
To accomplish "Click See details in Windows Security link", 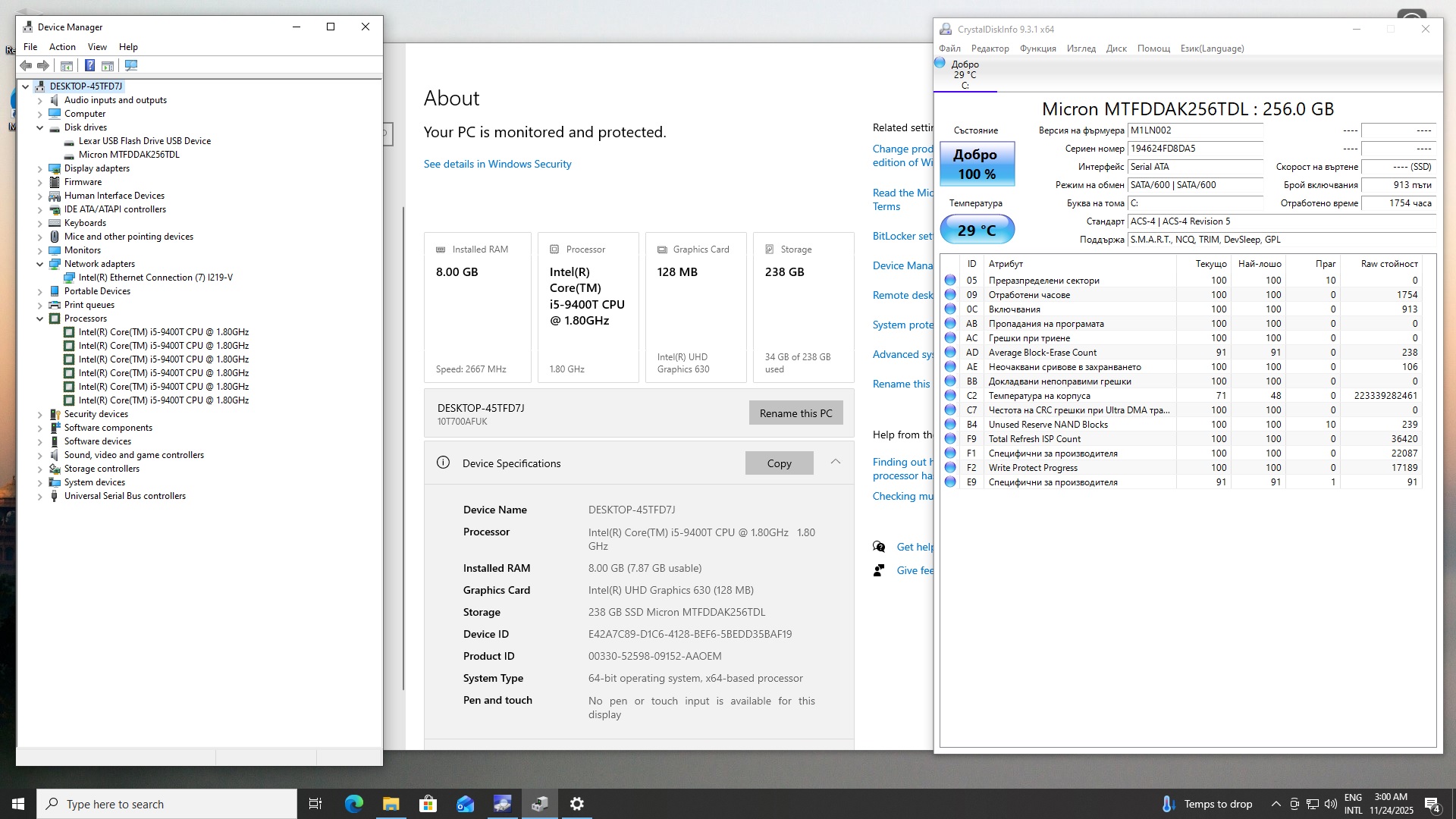I will (x=497, y=164).
